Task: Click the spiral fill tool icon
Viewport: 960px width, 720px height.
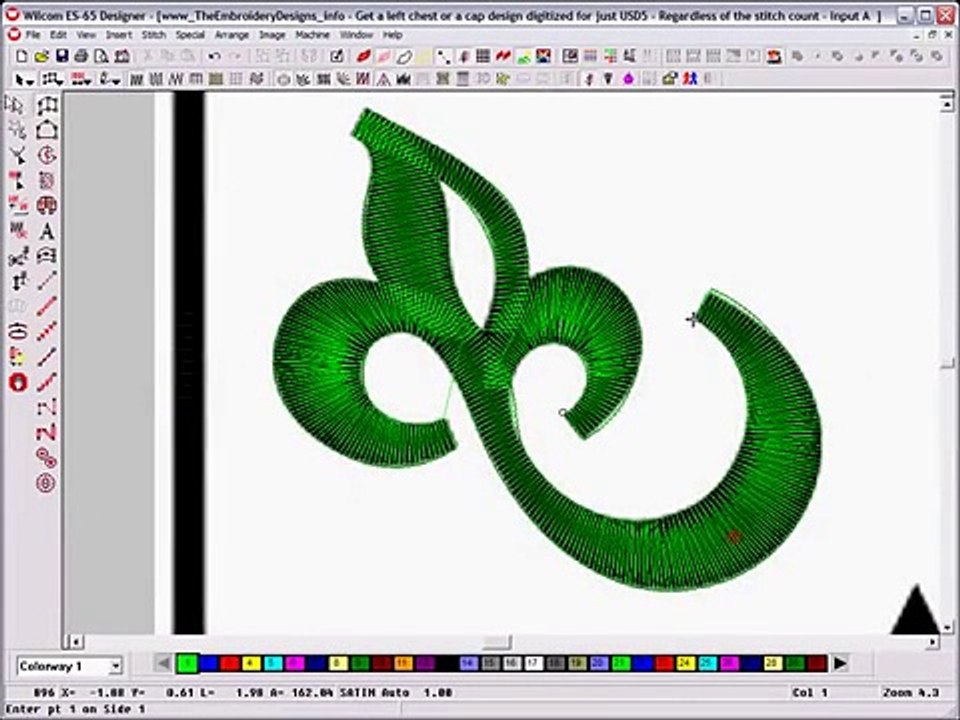Action: (x=47, y=156)
